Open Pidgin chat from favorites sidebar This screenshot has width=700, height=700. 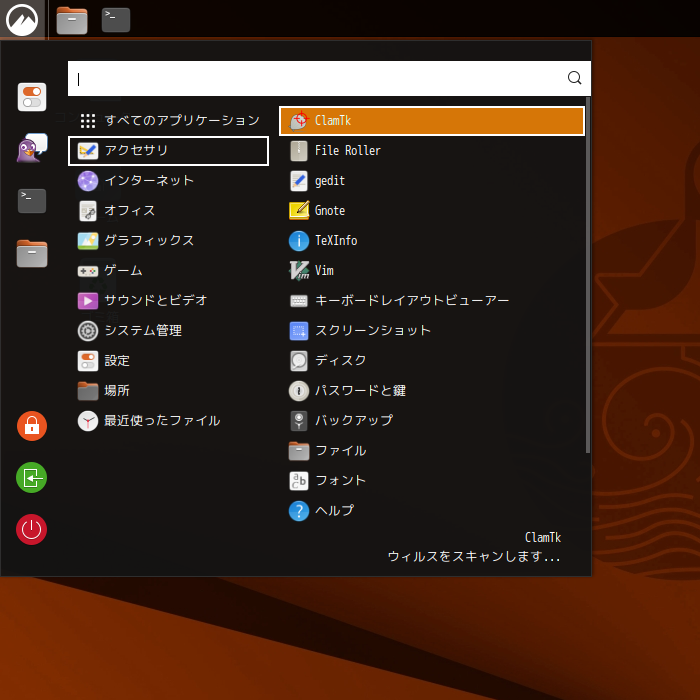32,148
